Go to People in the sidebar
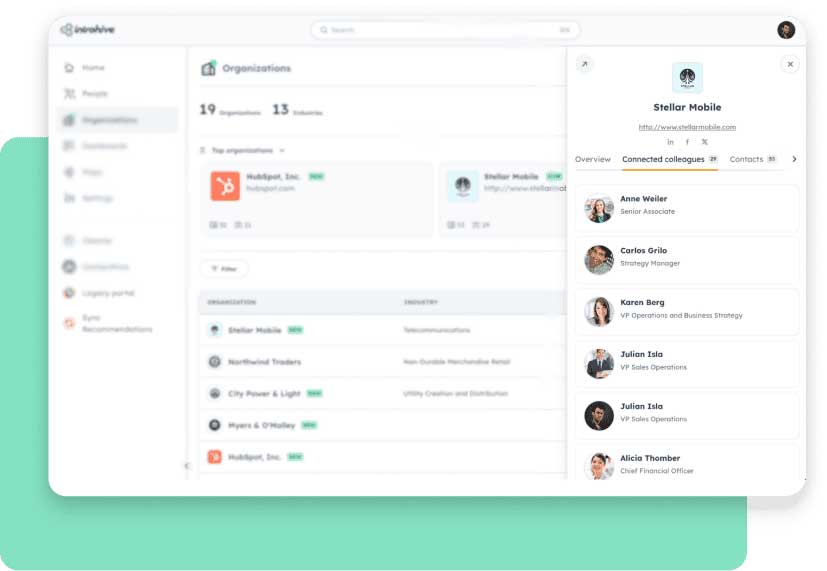827x571 pixels. click(95, 94)
